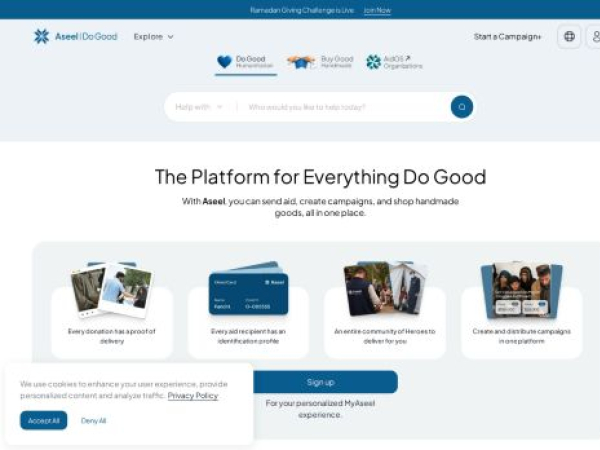The height and width of the screenshot is (450, 600).
Task: Click the Aseel Do Good logo
Action: click(75, 36)
